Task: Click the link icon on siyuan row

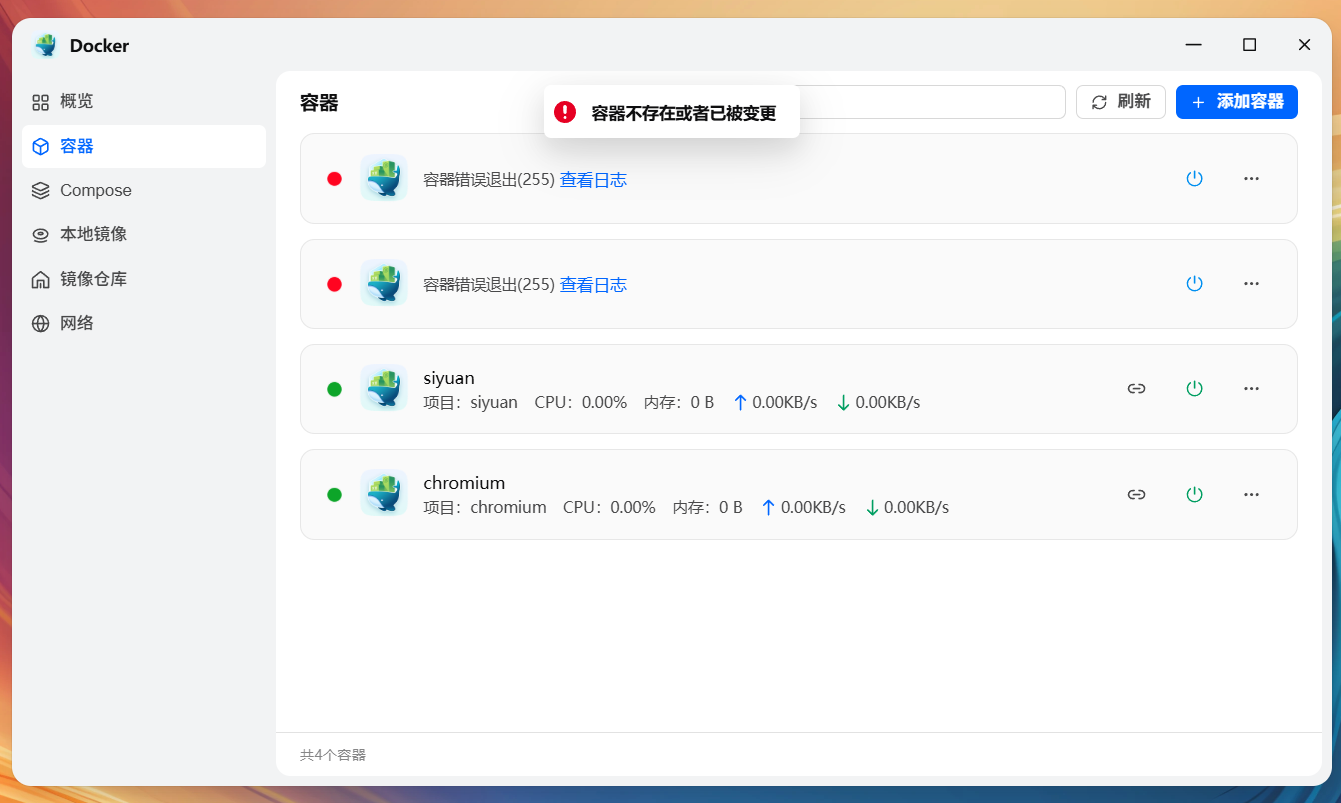Action: (1136, 389)
